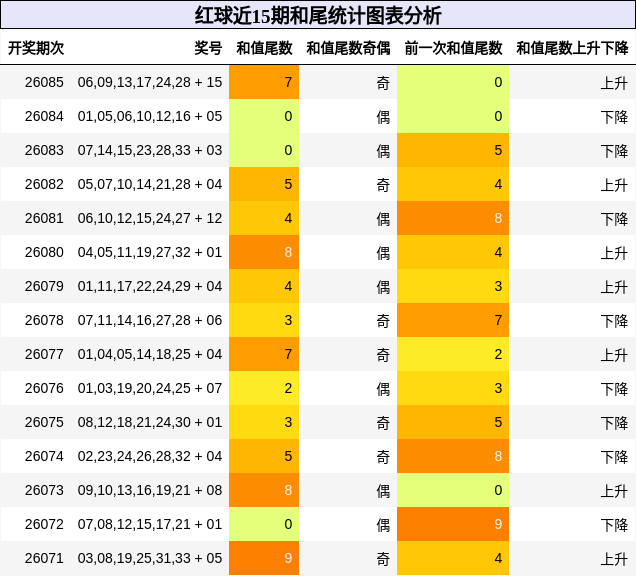This screenshot has width=636, height=576.
Task: Click draw period 26084
Action: pos(44,116)
